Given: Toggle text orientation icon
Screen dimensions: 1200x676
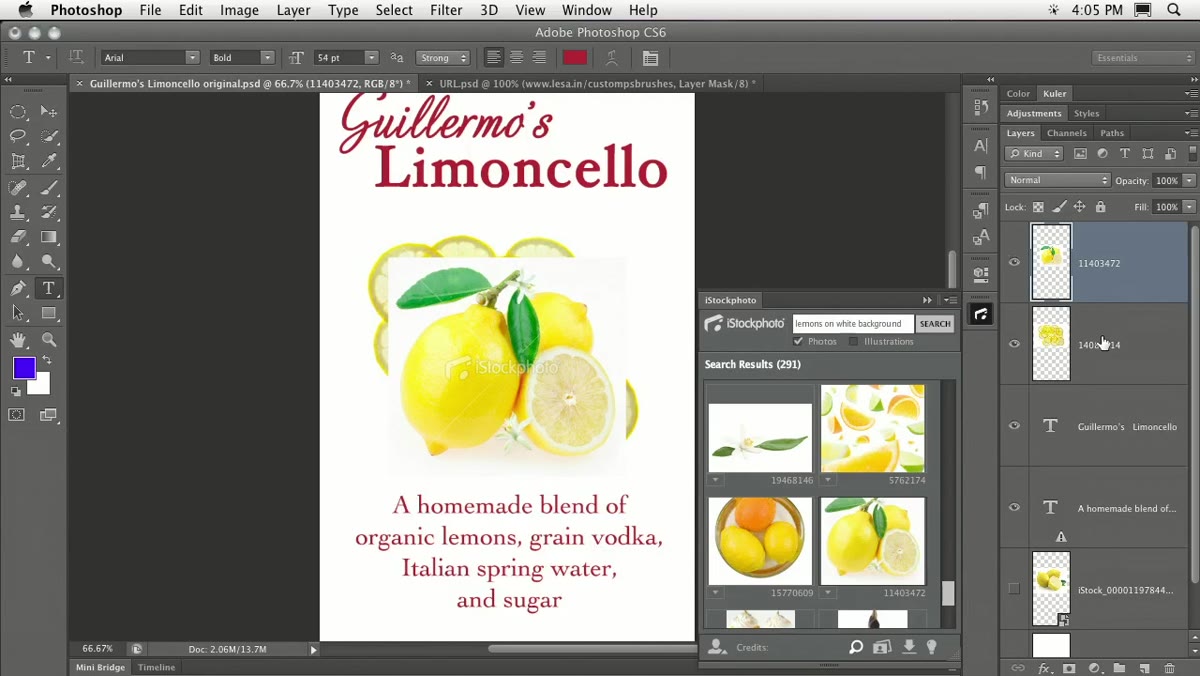Looking at the screenshot, I should (76, 58).
